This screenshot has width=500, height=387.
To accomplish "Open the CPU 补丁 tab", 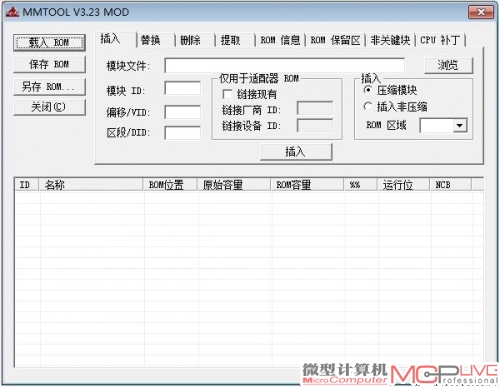I will (x=440, y=41).
